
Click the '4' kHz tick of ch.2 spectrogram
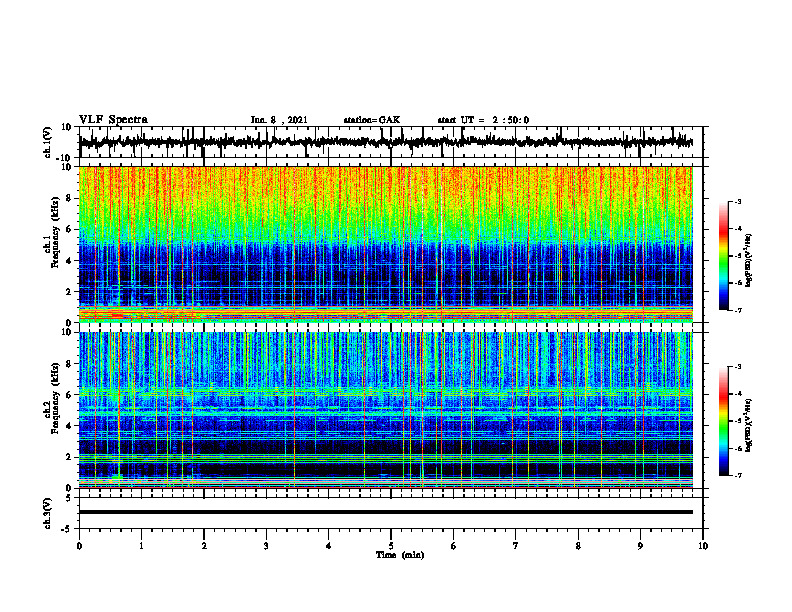[69, 426]
